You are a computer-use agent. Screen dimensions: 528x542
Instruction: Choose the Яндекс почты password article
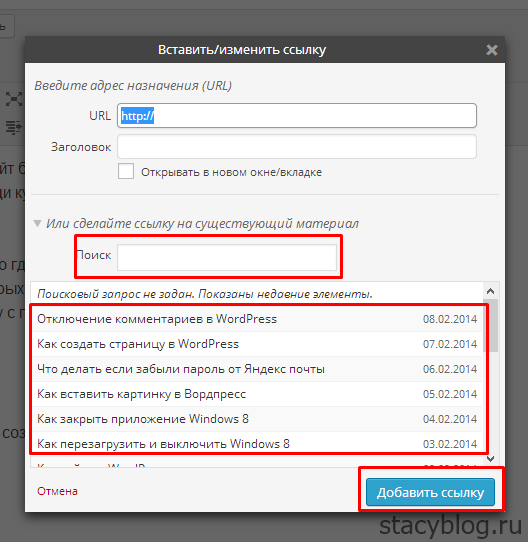257,369
